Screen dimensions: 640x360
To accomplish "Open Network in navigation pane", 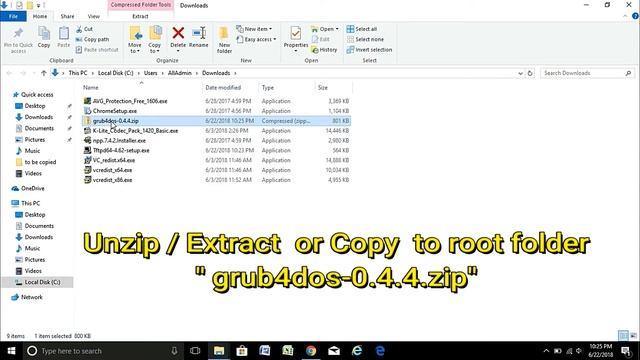I will click(31, 297).
